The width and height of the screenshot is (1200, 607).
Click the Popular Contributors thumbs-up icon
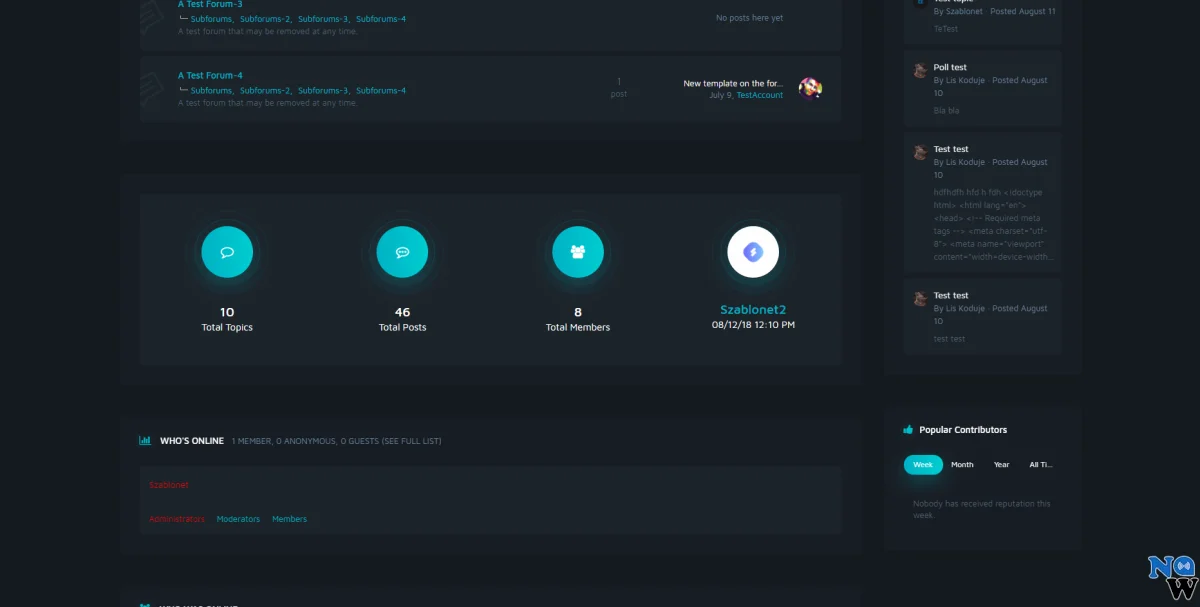pos(908,430)
